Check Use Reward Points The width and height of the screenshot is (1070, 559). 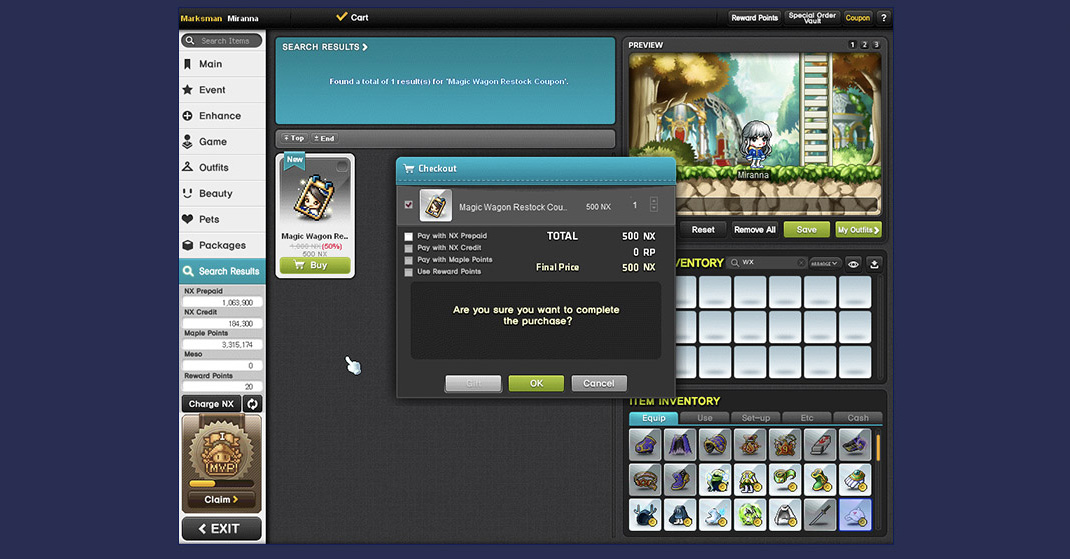click(x=409, y=272)
